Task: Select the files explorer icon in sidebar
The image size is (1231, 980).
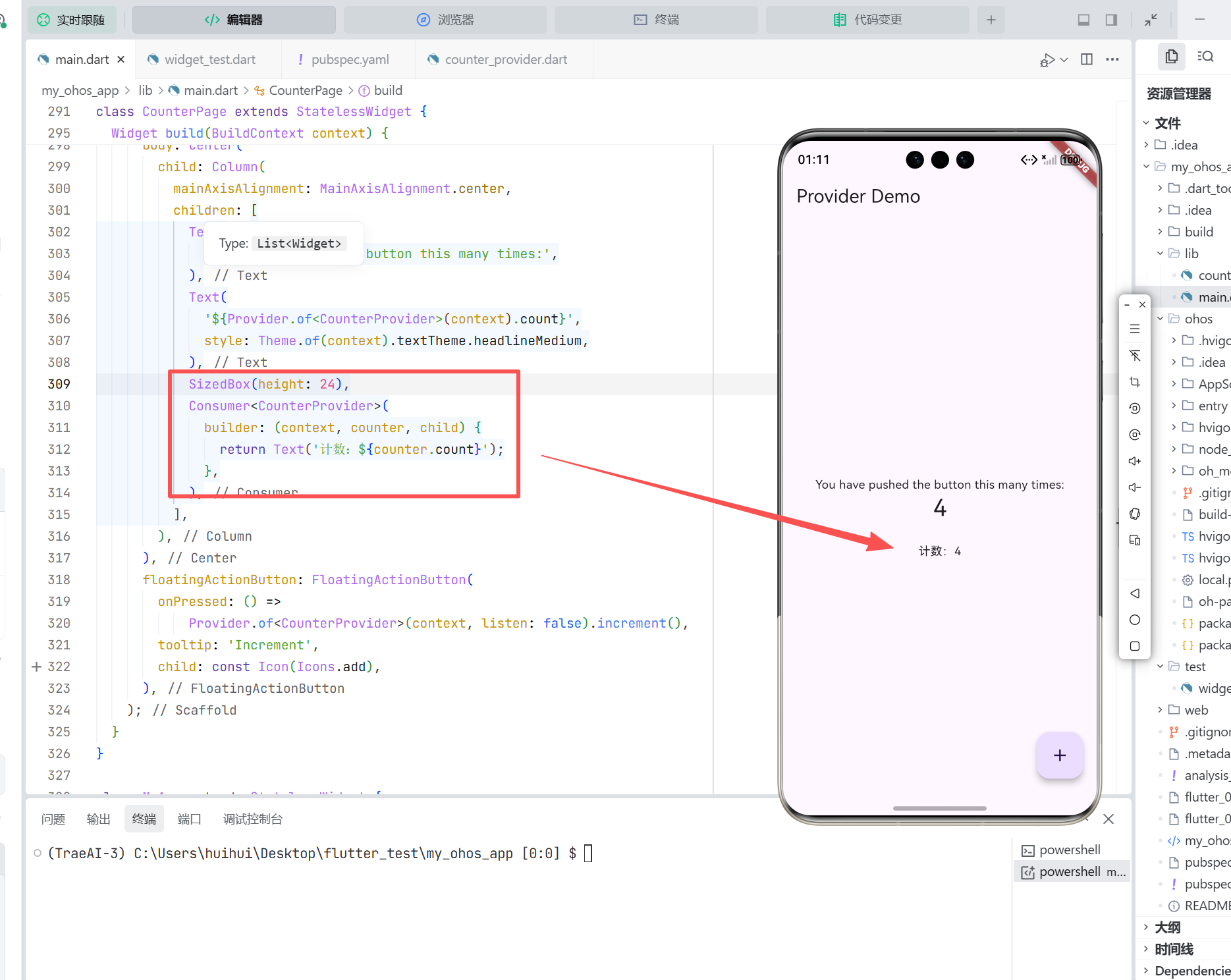Action: coord(1172,57)
